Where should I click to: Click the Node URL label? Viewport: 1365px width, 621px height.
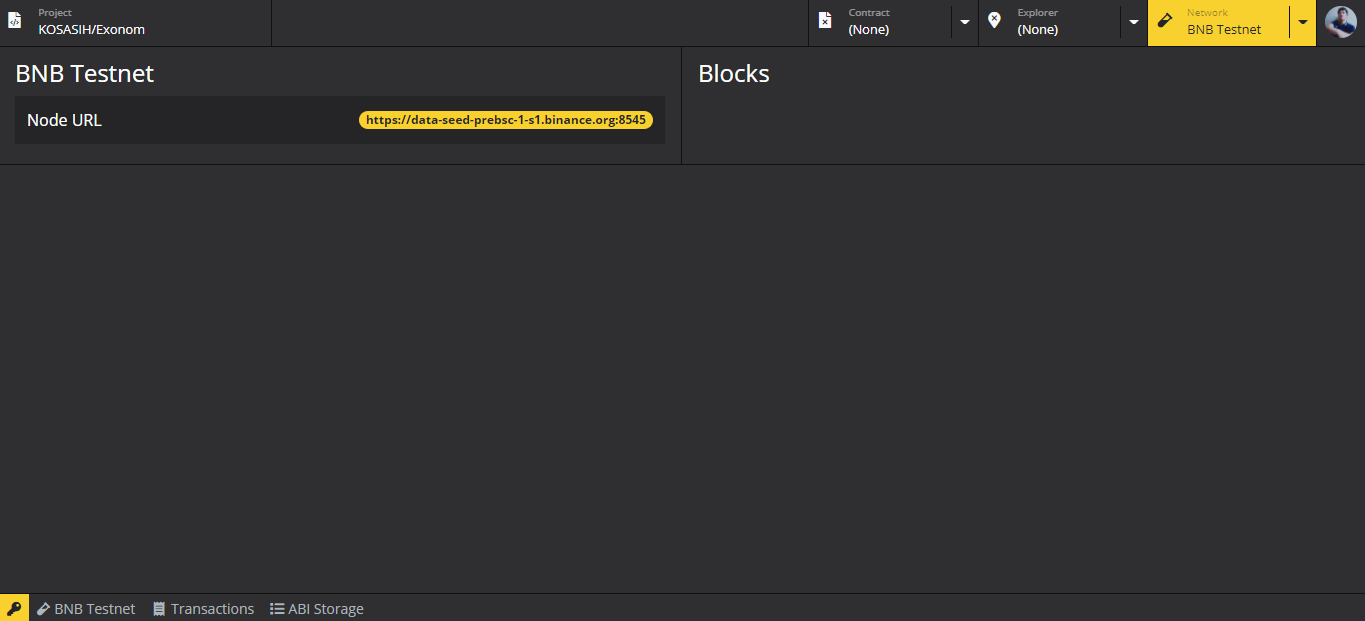(x=64, y=120)
